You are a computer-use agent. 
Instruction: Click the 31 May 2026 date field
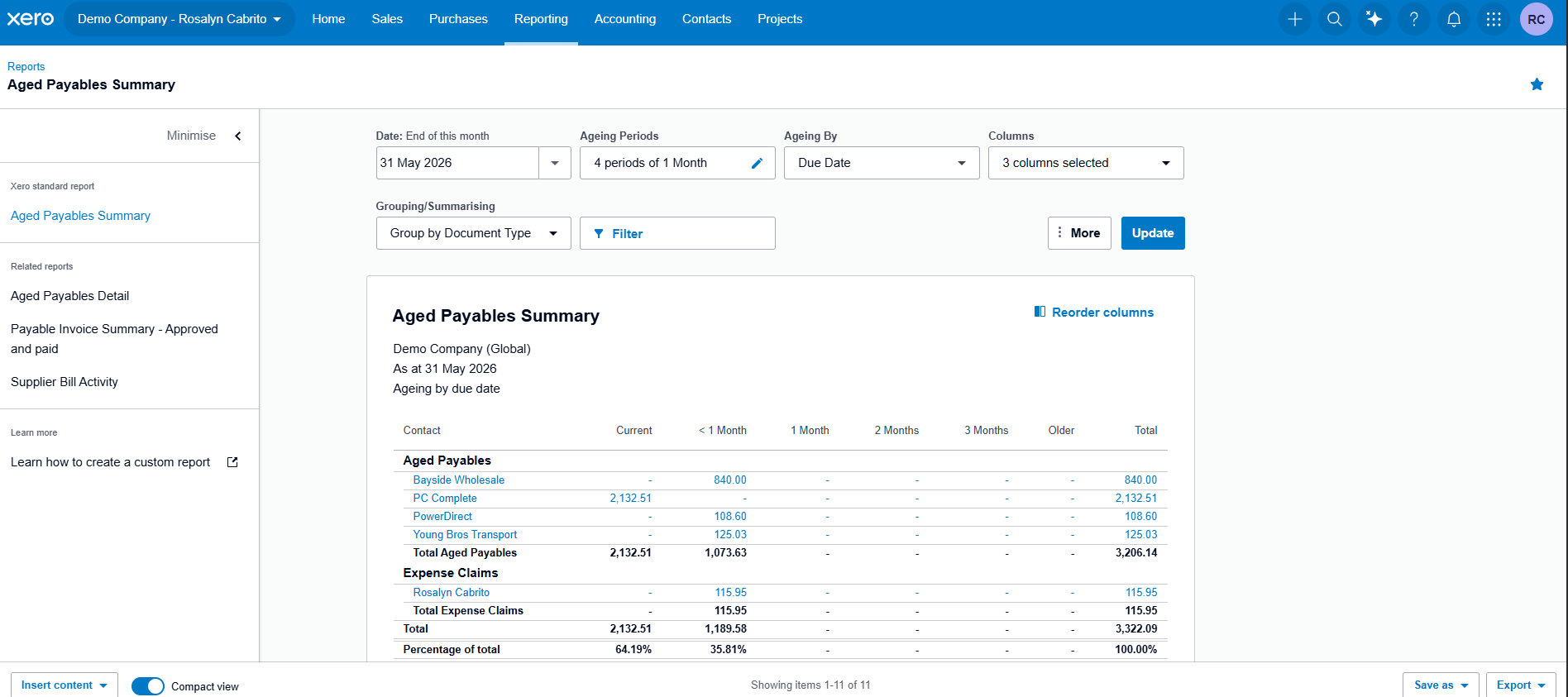457,163
